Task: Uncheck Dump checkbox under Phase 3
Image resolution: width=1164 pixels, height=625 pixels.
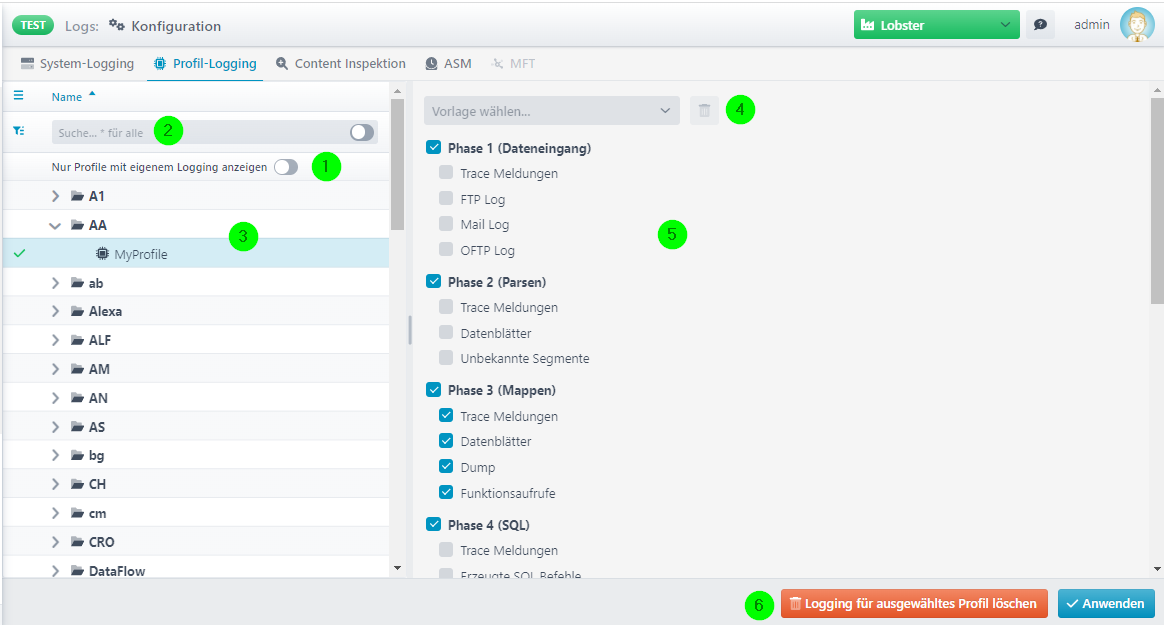Action: click(445, 466)
